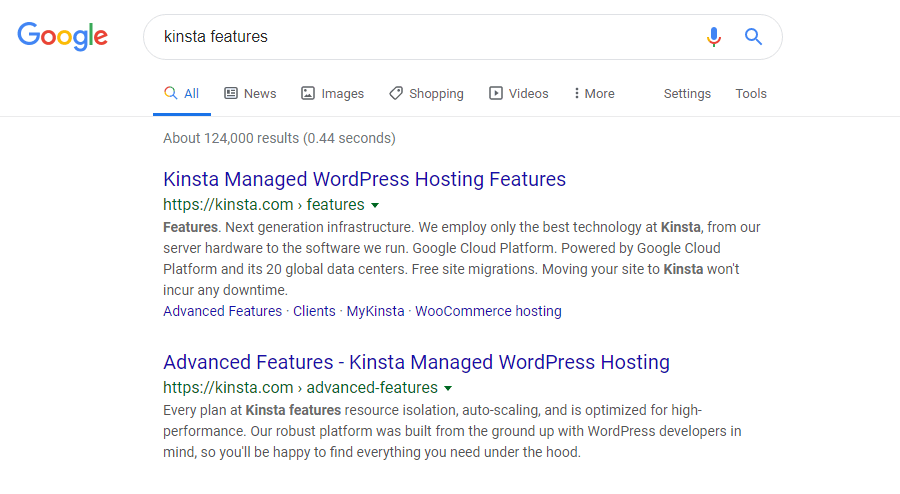Expand the More menu

coord(594,94)
